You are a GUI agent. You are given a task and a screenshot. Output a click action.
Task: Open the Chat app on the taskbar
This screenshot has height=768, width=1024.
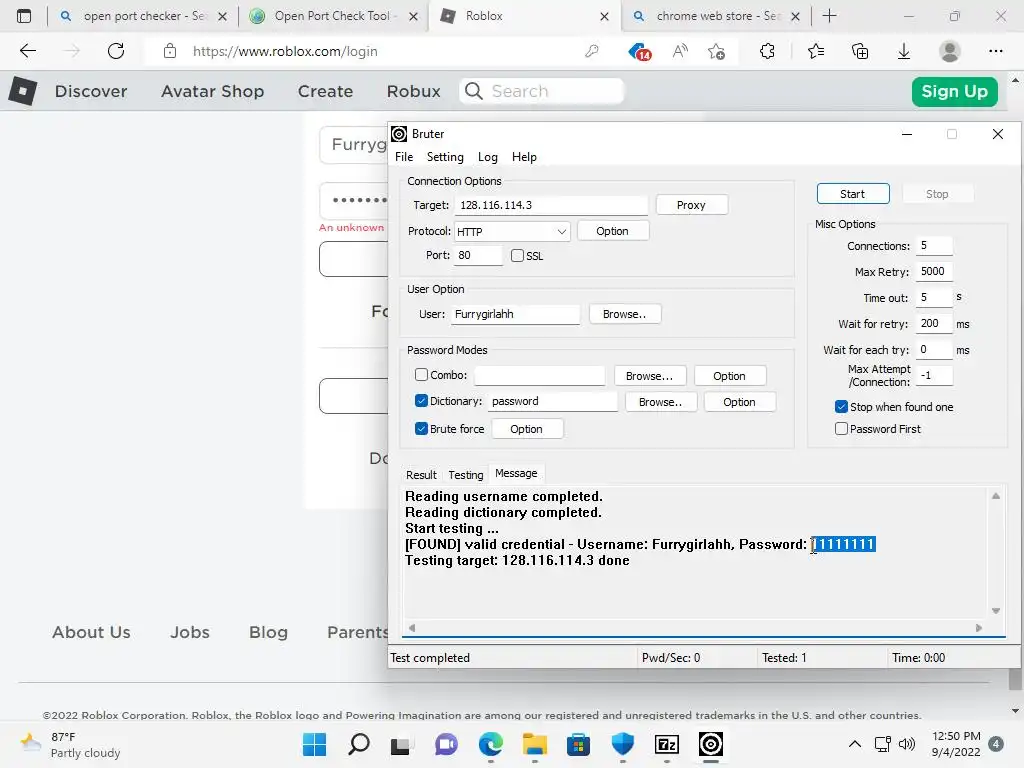(x=446, y=744)
